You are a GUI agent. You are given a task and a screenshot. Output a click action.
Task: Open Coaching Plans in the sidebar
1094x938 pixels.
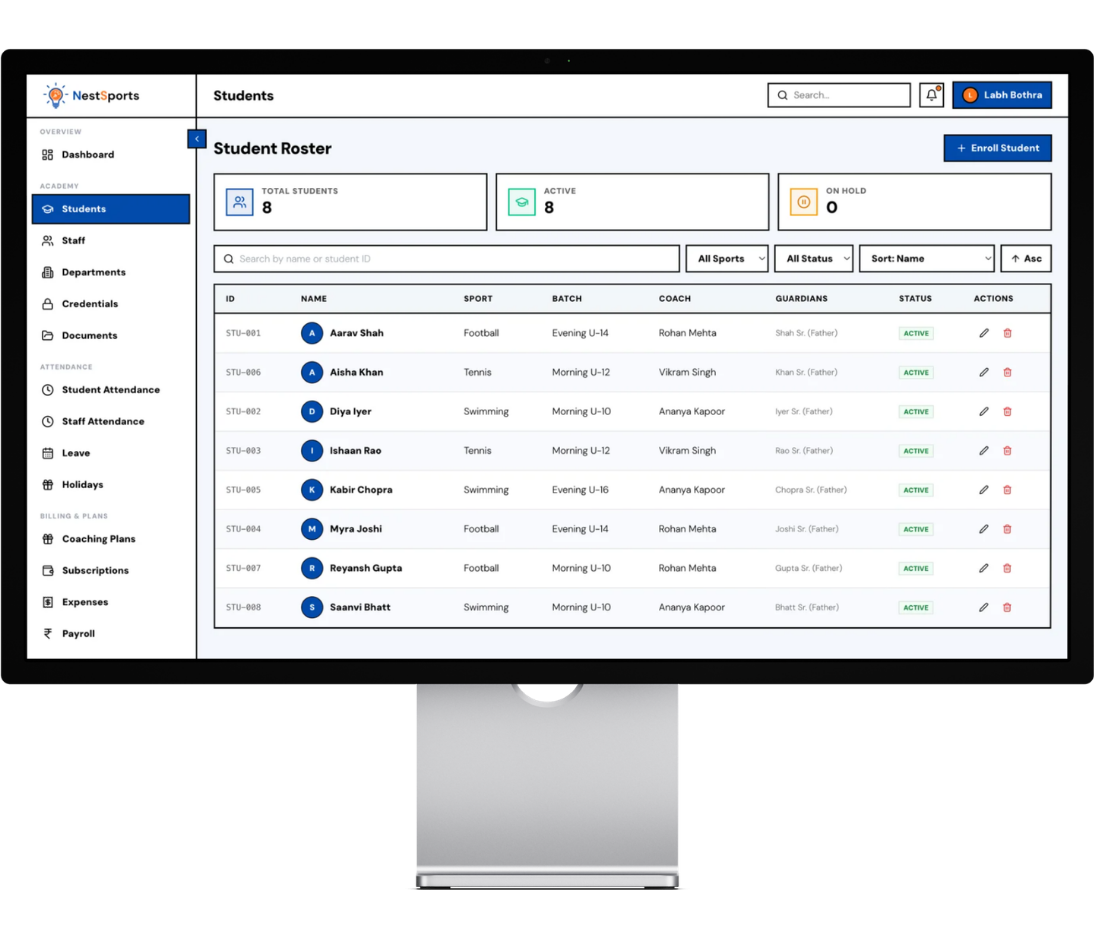(111, 539)
